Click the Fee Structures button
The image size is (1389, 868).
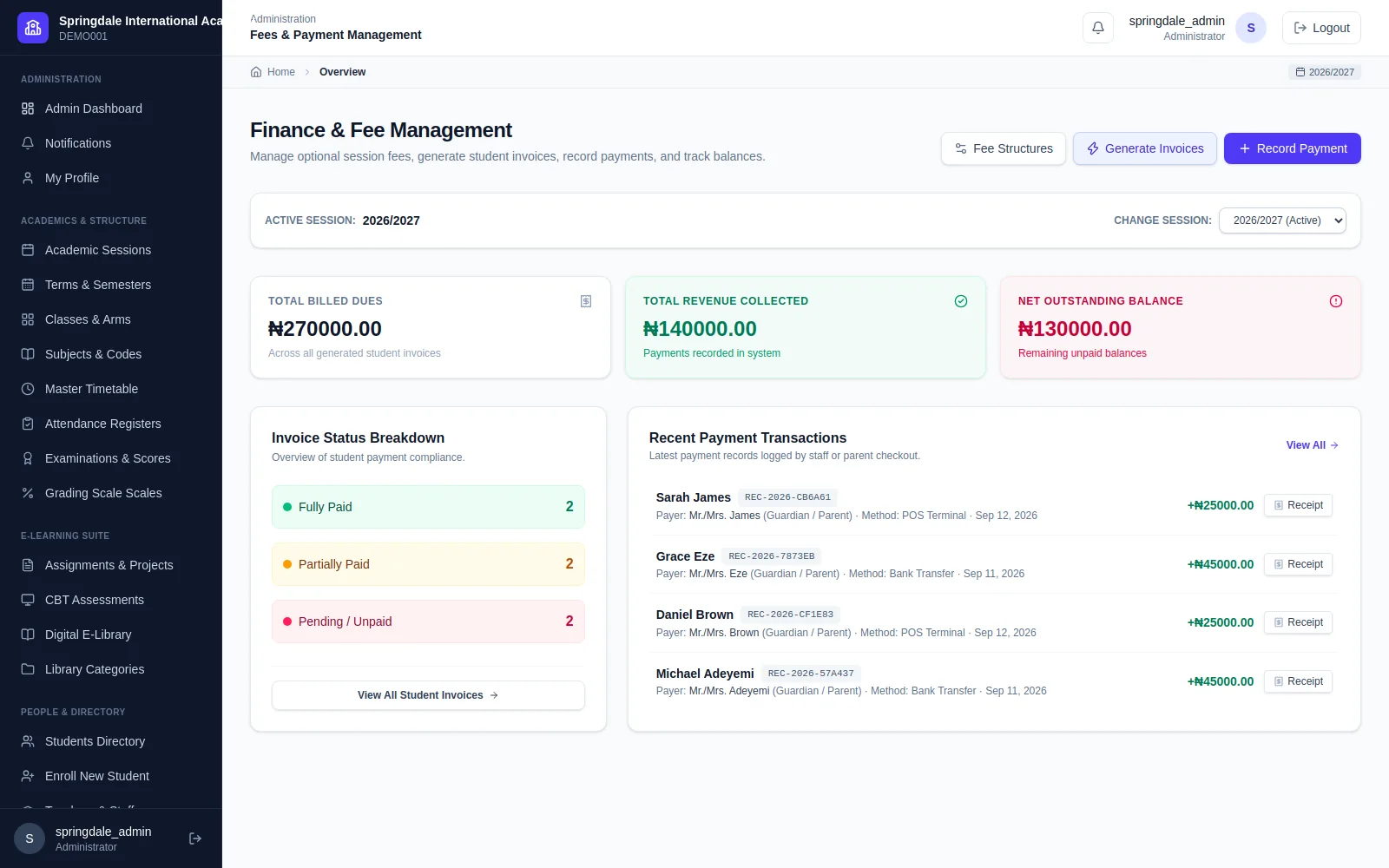[x=1004, y=148]
